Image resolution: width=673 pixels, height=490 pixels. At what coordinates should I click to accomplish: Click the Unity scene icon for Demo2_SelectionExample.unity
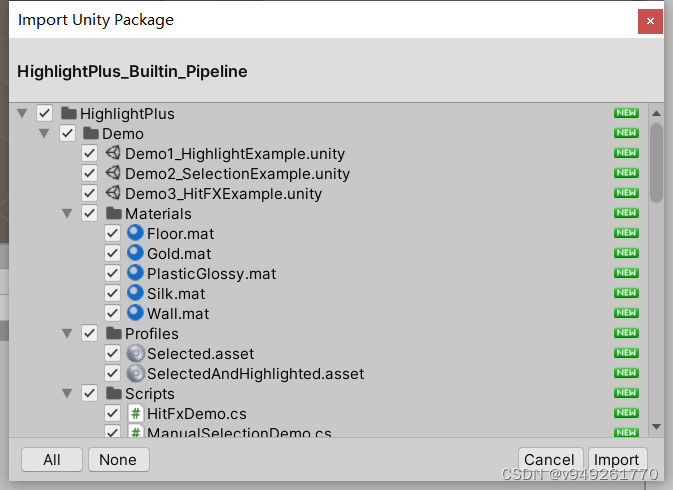(x=113, y=173)
